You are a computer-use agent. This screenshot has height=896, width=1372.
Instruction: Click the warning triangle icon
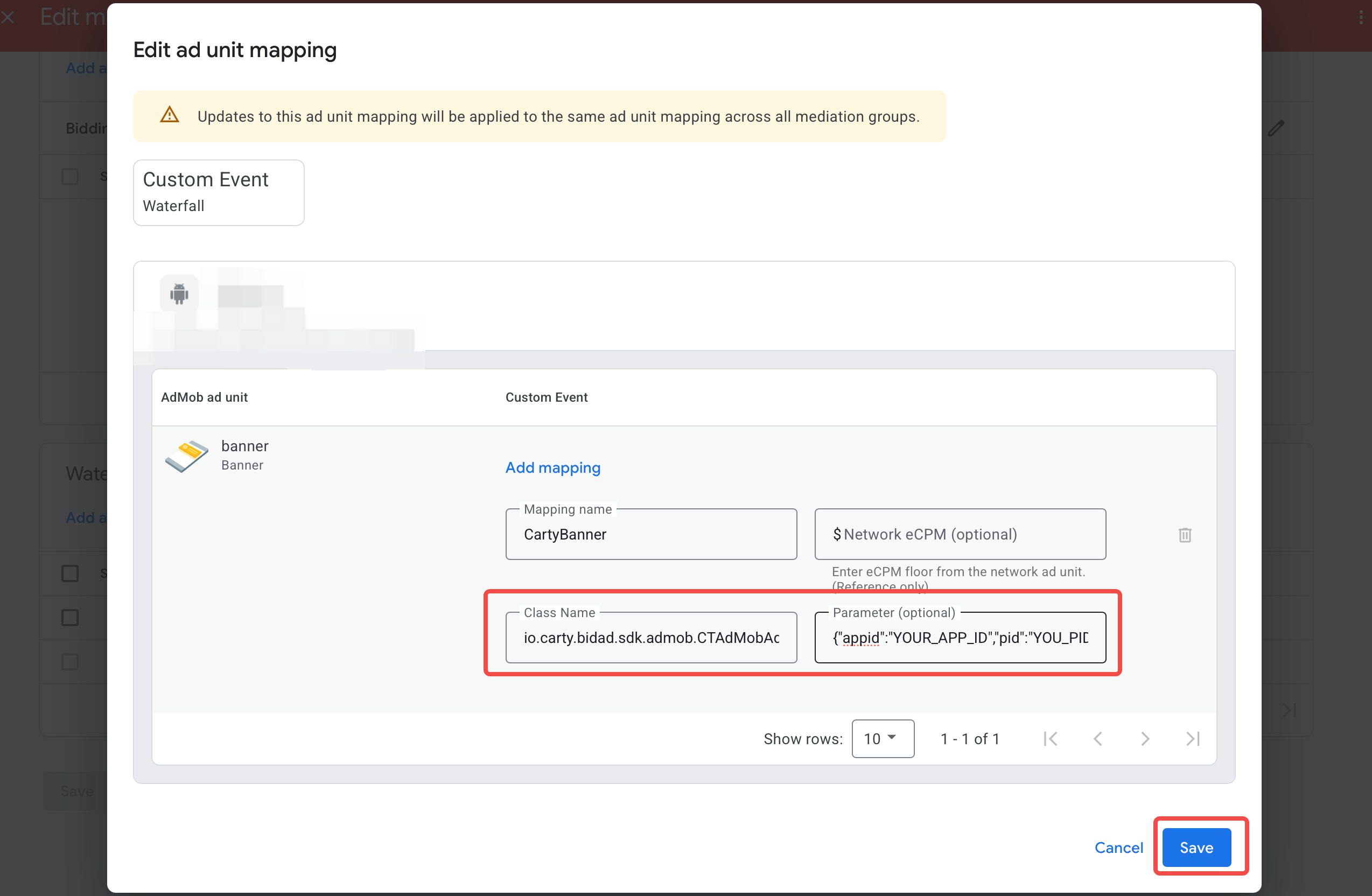170,115
